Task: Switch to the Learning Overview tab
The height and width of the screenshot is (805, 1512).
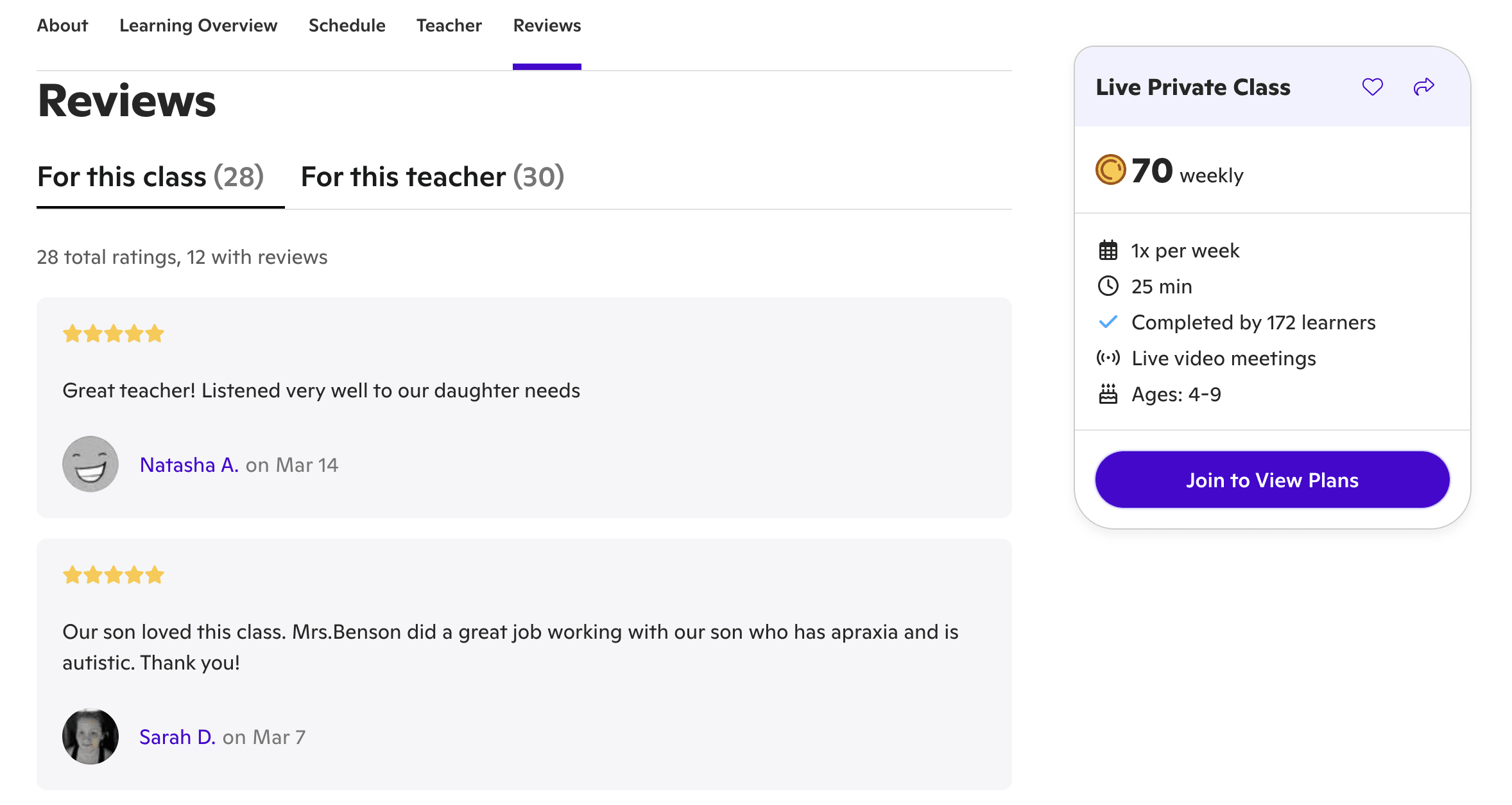Action: tap(198, 26)
